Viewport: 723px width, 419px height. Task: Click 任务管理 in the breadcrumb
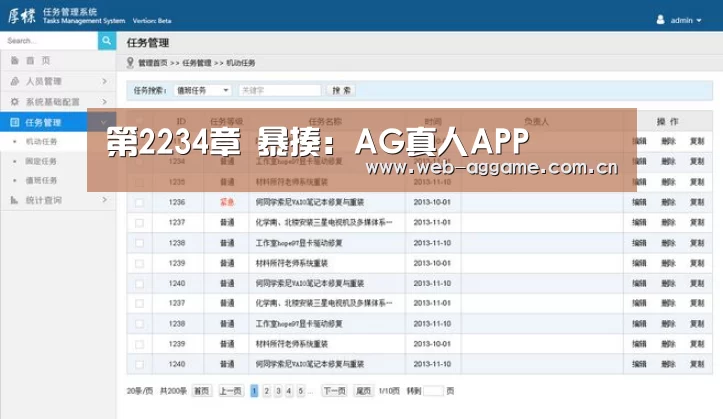(196, 63)
